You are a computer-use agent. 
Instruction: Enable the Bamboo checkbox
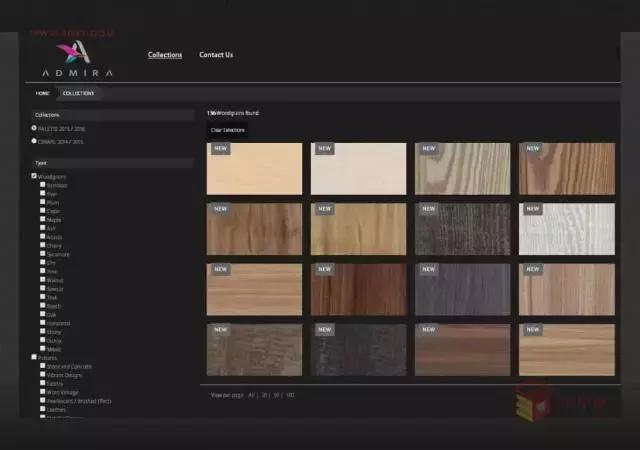(x=42, y=185)
